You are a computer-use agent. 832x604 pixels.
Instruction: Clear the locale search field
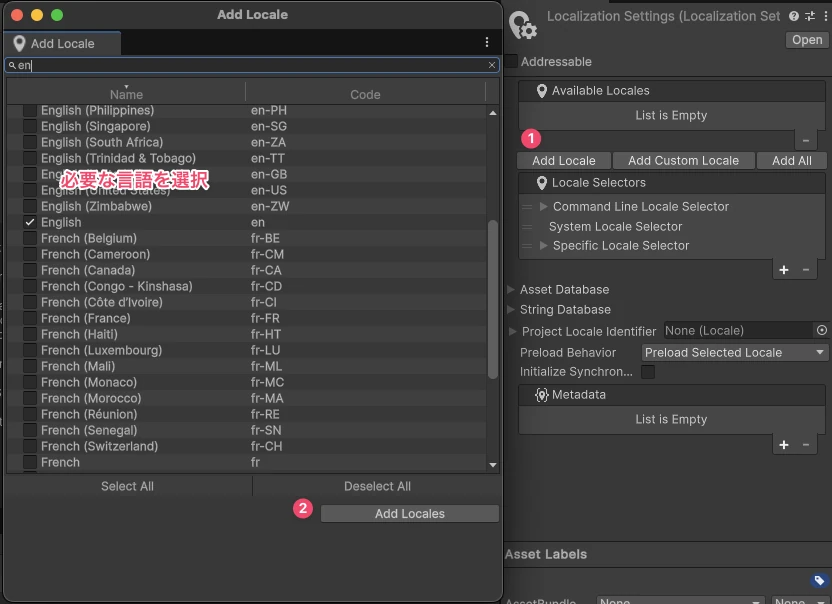coord(492,65)
